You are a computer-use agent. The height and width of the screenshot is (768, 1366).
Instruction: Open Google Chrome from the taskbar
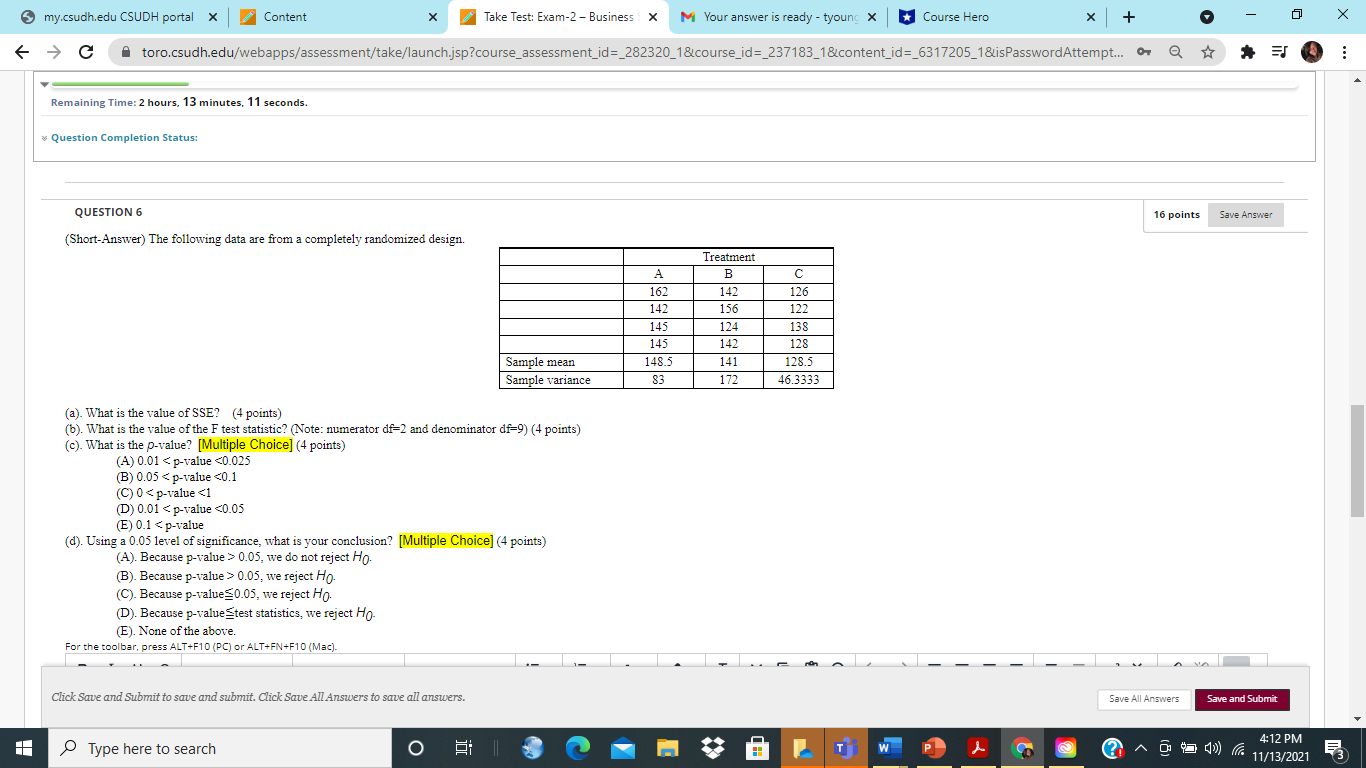pyautogui.click(x=1021, y=748)
